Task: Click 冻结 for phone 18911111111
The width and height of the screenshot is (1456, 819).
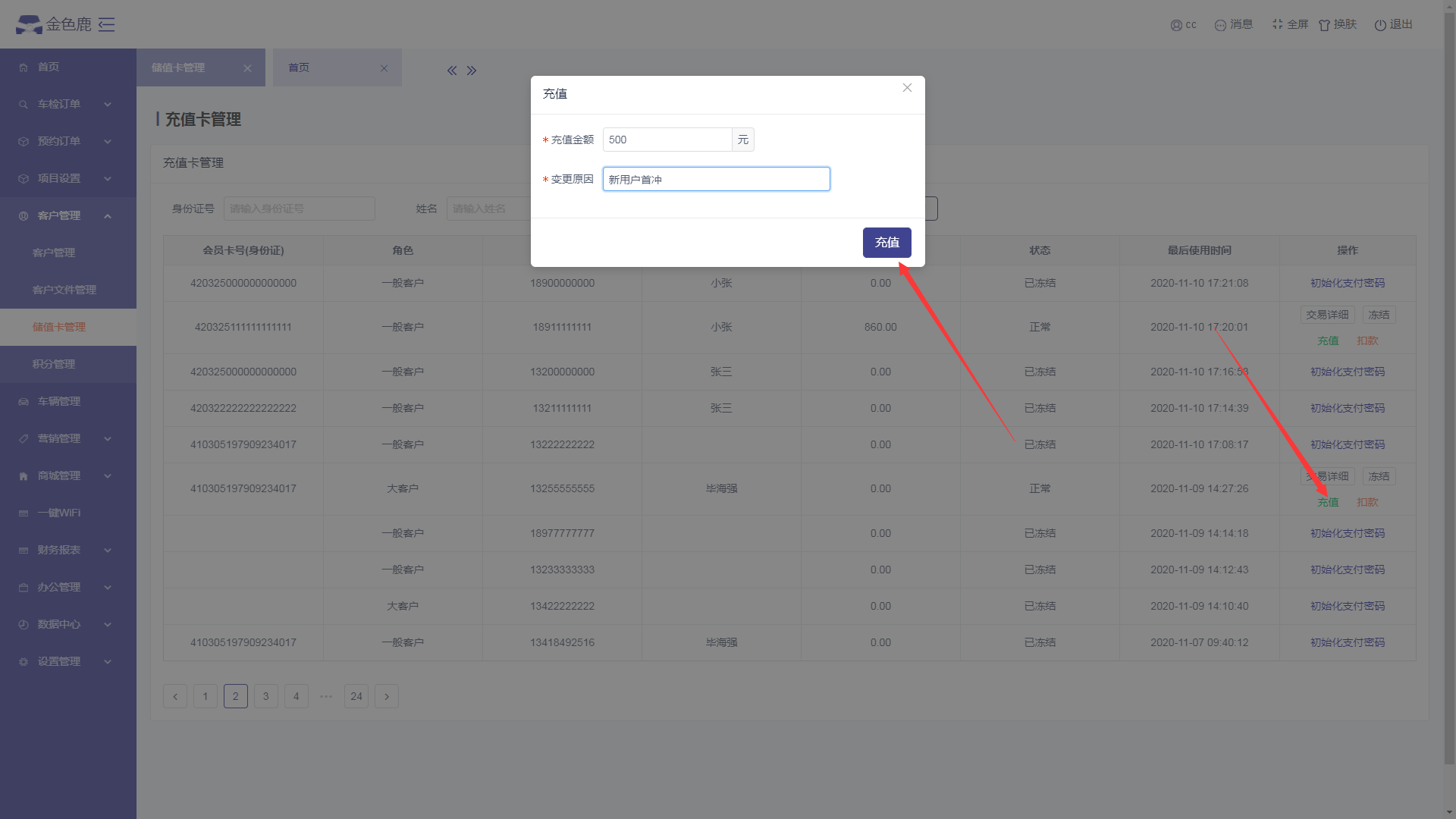Action: pos(1379,315)
